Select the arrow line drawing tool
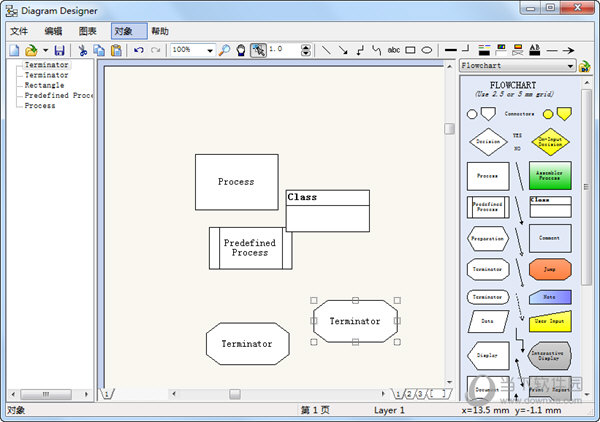 tap(343, 50)
